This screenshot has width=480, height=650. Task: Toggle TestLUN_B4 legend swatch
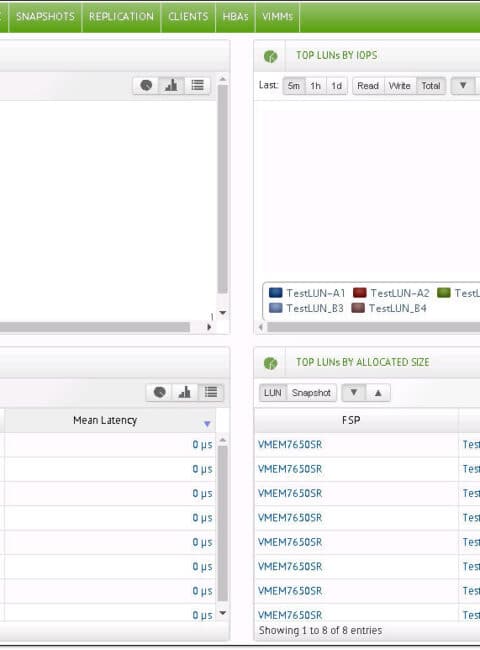click(358, 308)
